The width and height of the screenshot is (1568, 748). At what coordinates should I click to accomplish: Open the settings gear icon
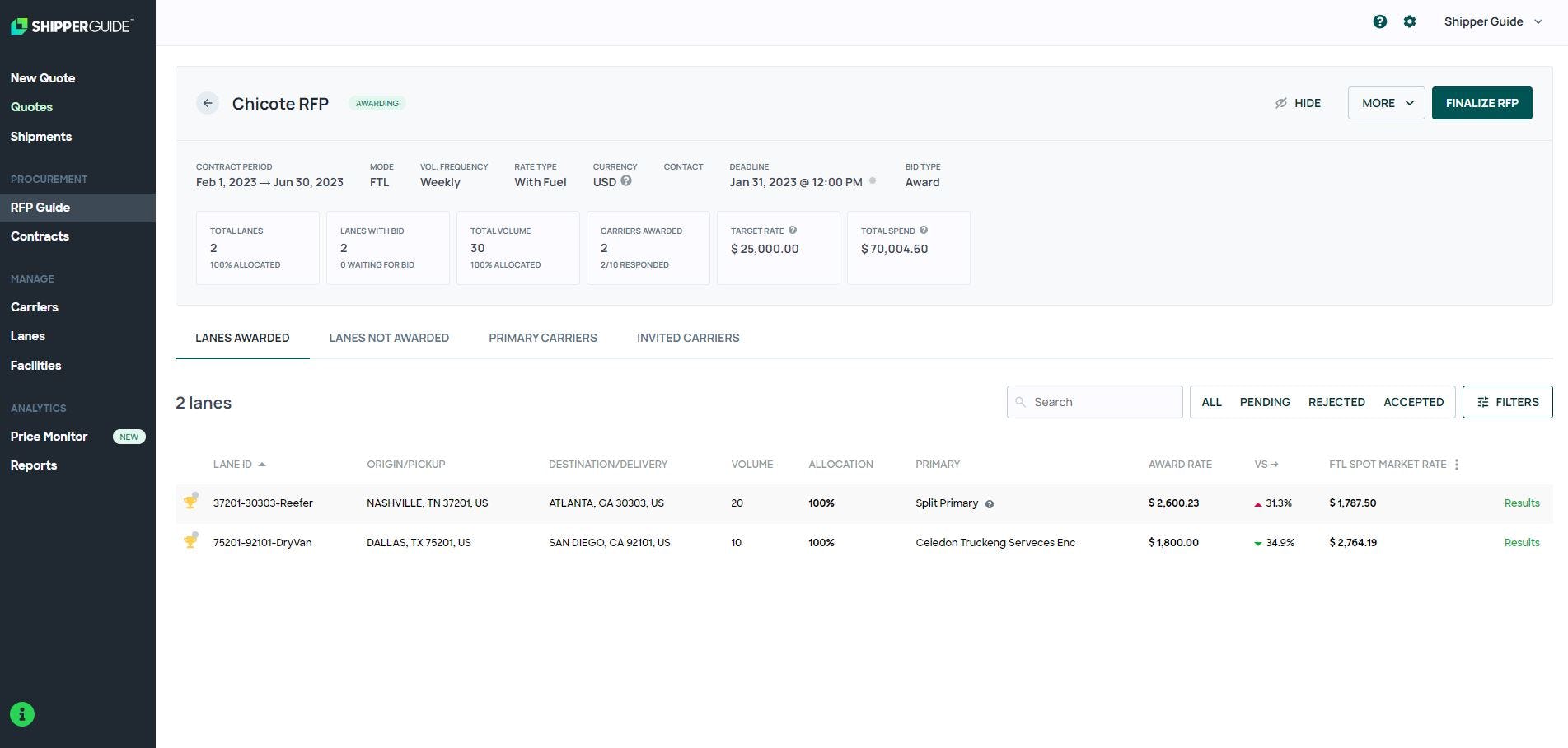tap(1410, 22)
